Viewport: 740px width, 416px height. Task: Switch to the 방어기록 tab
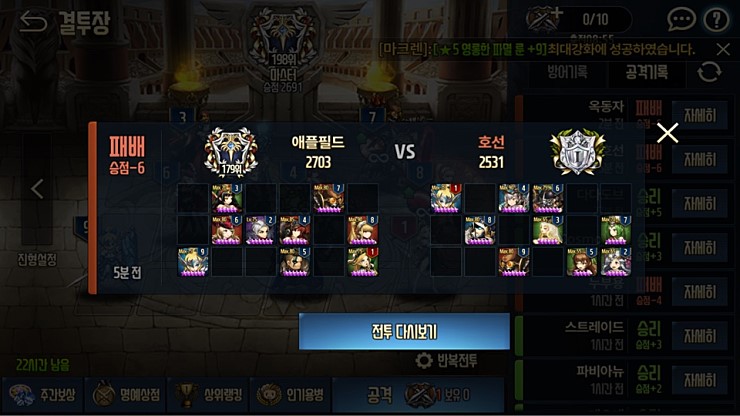(567, 72)
